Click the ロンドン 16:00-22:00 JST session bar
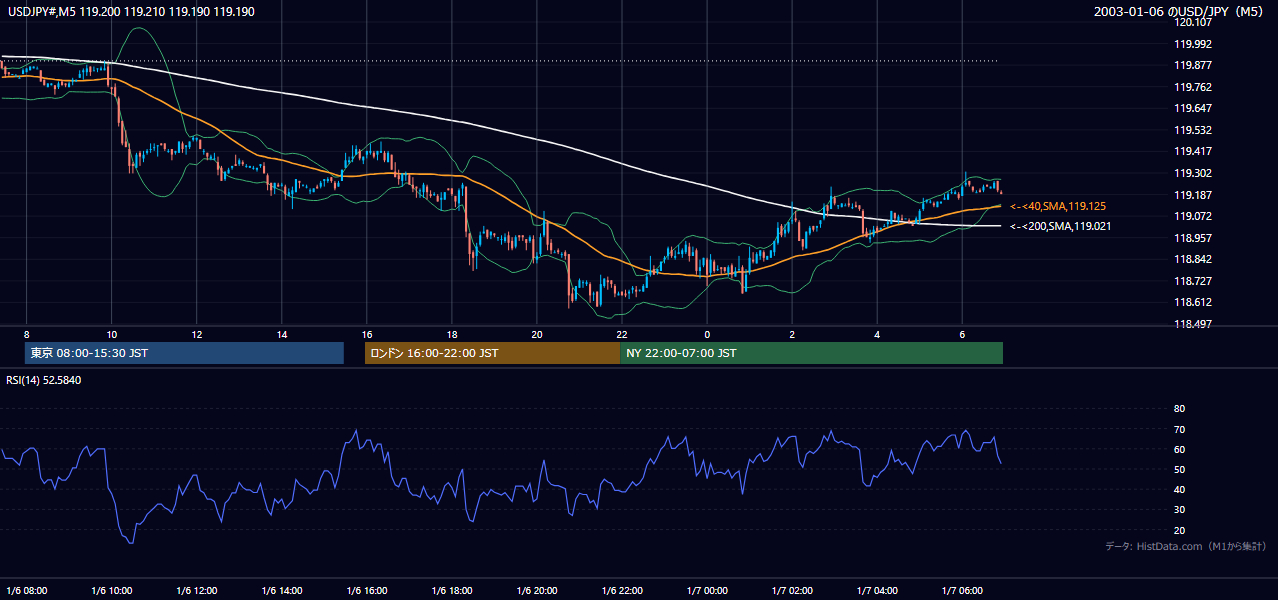The height and width of the screenshot is (600, 1278). pos(492,353)
